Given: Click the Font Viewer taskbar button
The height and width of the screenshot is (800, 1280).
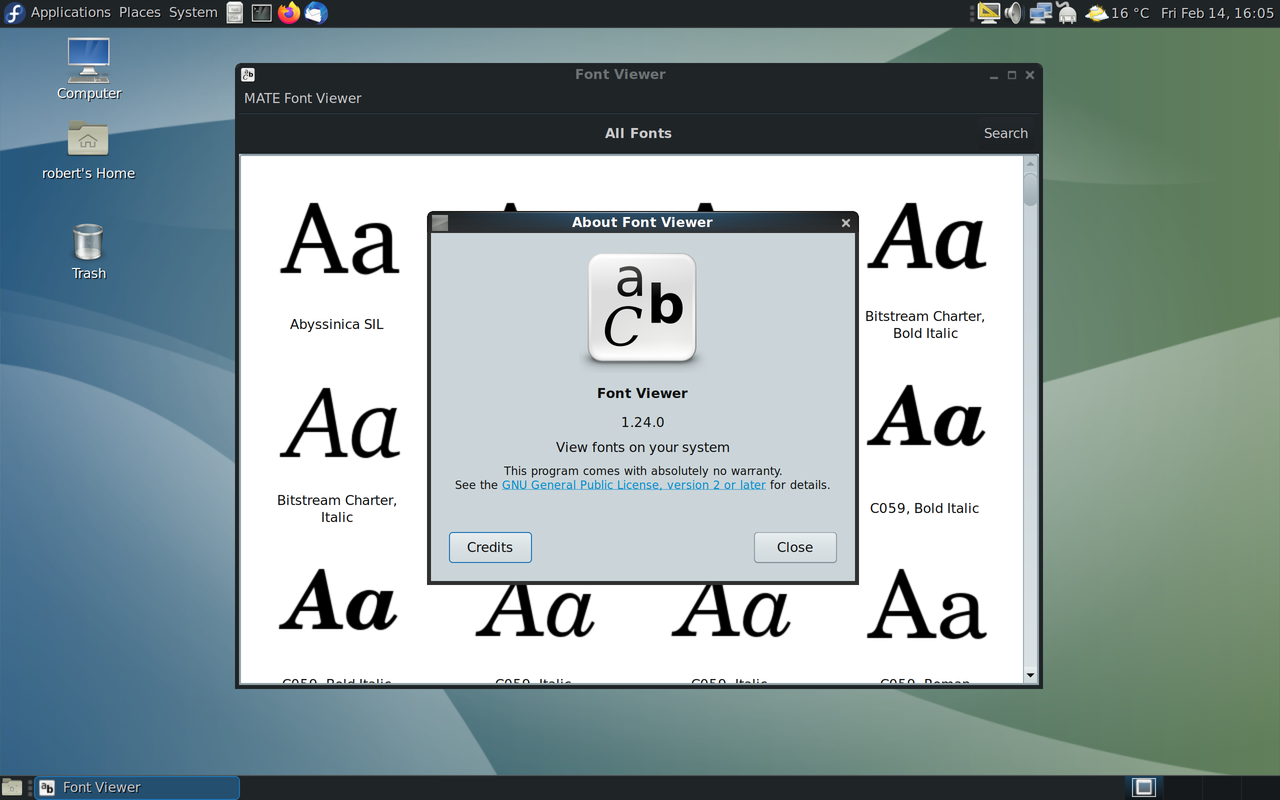Looking at the screenshot, I should tap(138, 787).
